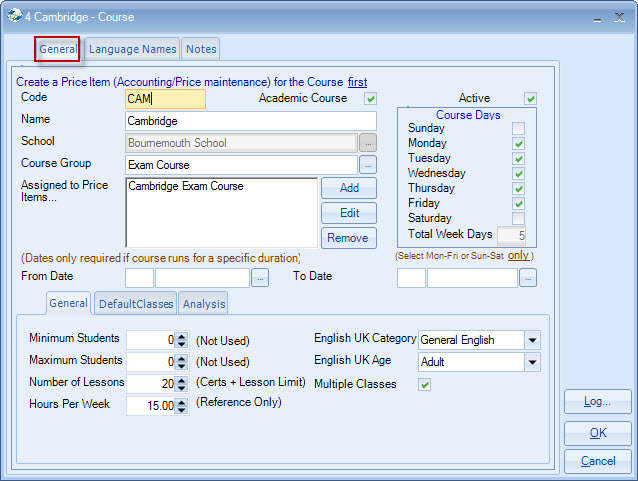Toggle the Academic Course checkbox
Viewport: 638px width, 481px height.
click(370, 98)
